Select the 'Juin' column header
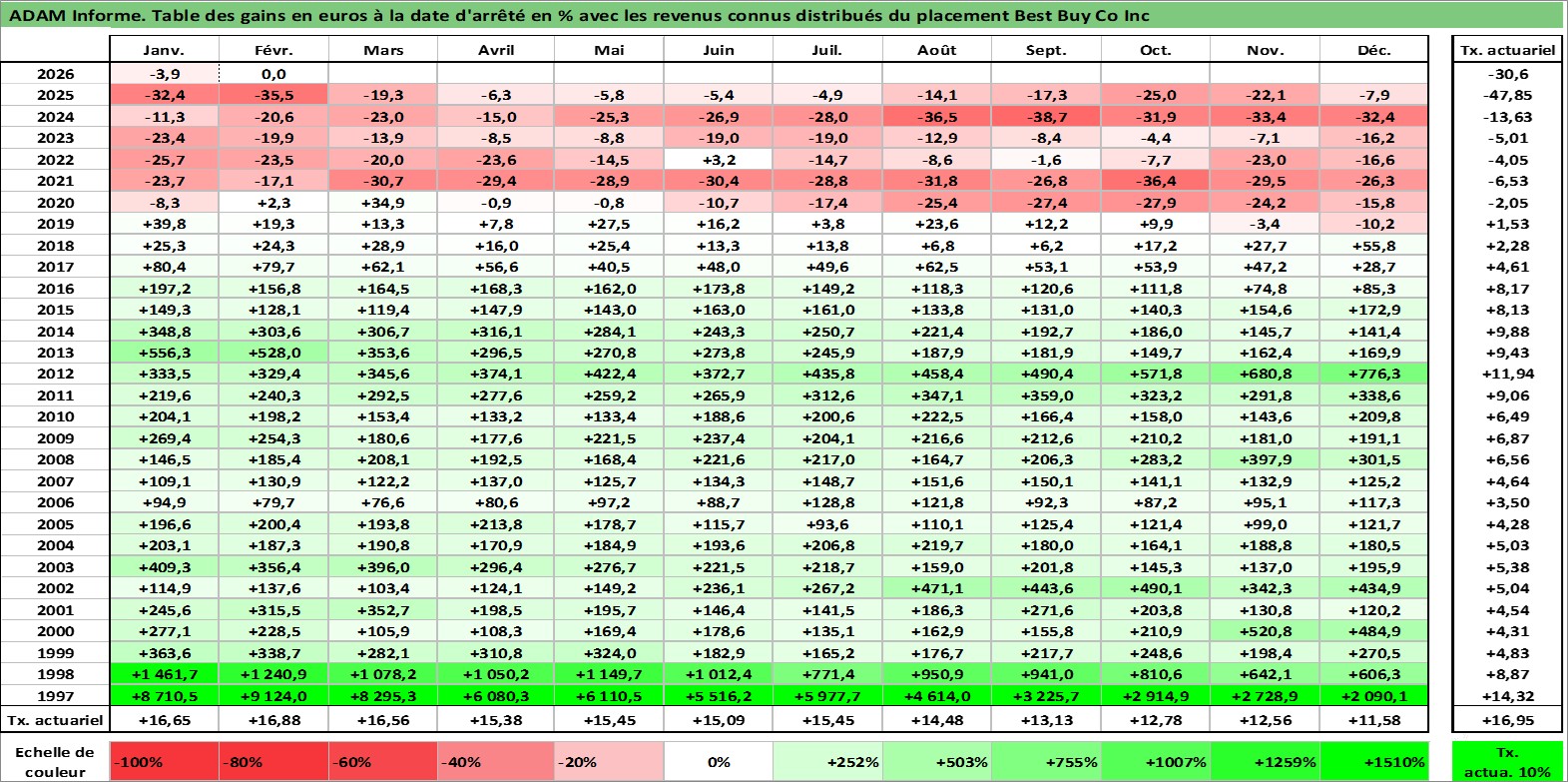The width and height of the screenshot is (1568, 782). pyautogui.click(x=718, y=50)
